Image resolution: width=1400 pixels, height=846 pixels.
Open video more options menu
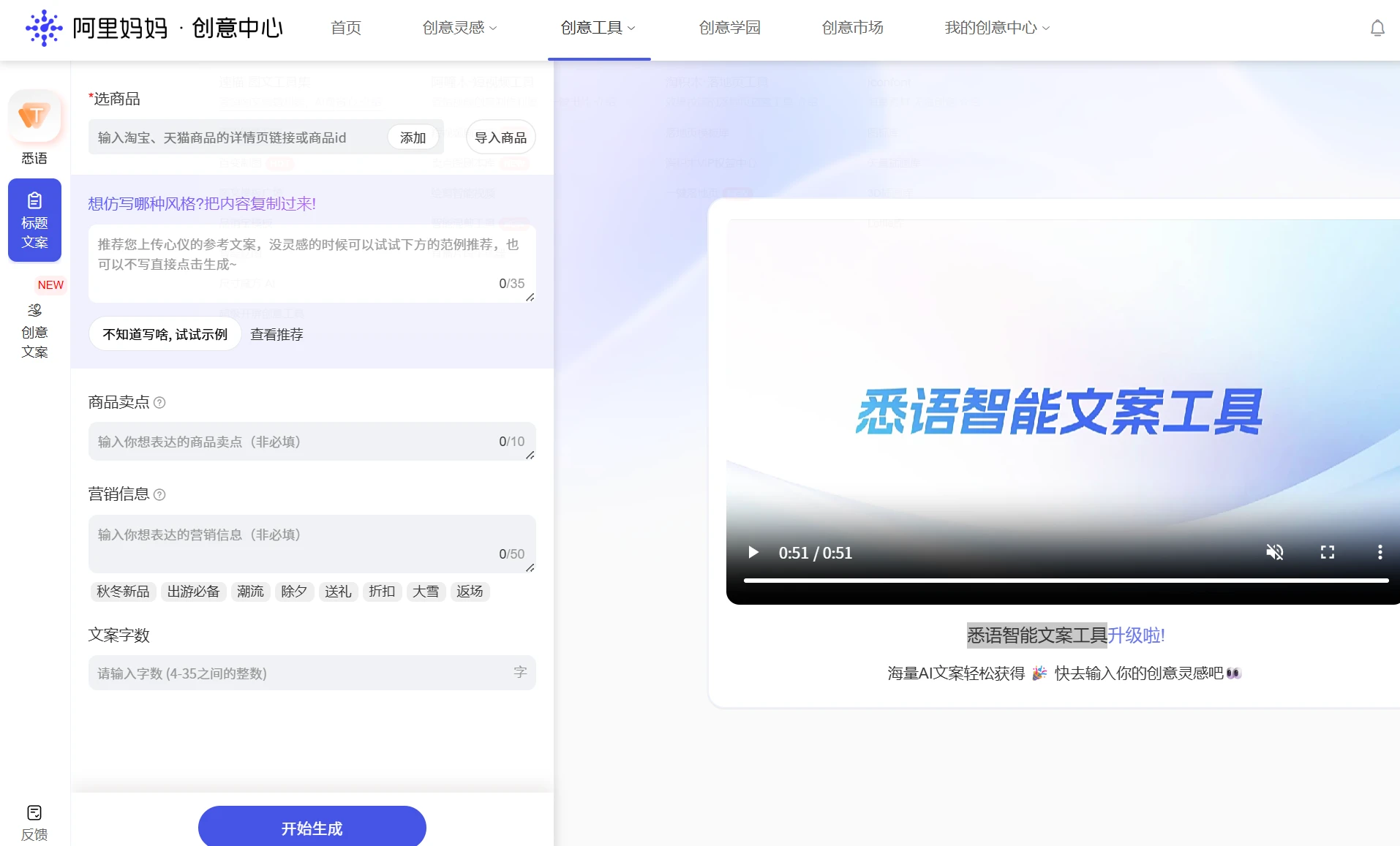(1380, 552)
